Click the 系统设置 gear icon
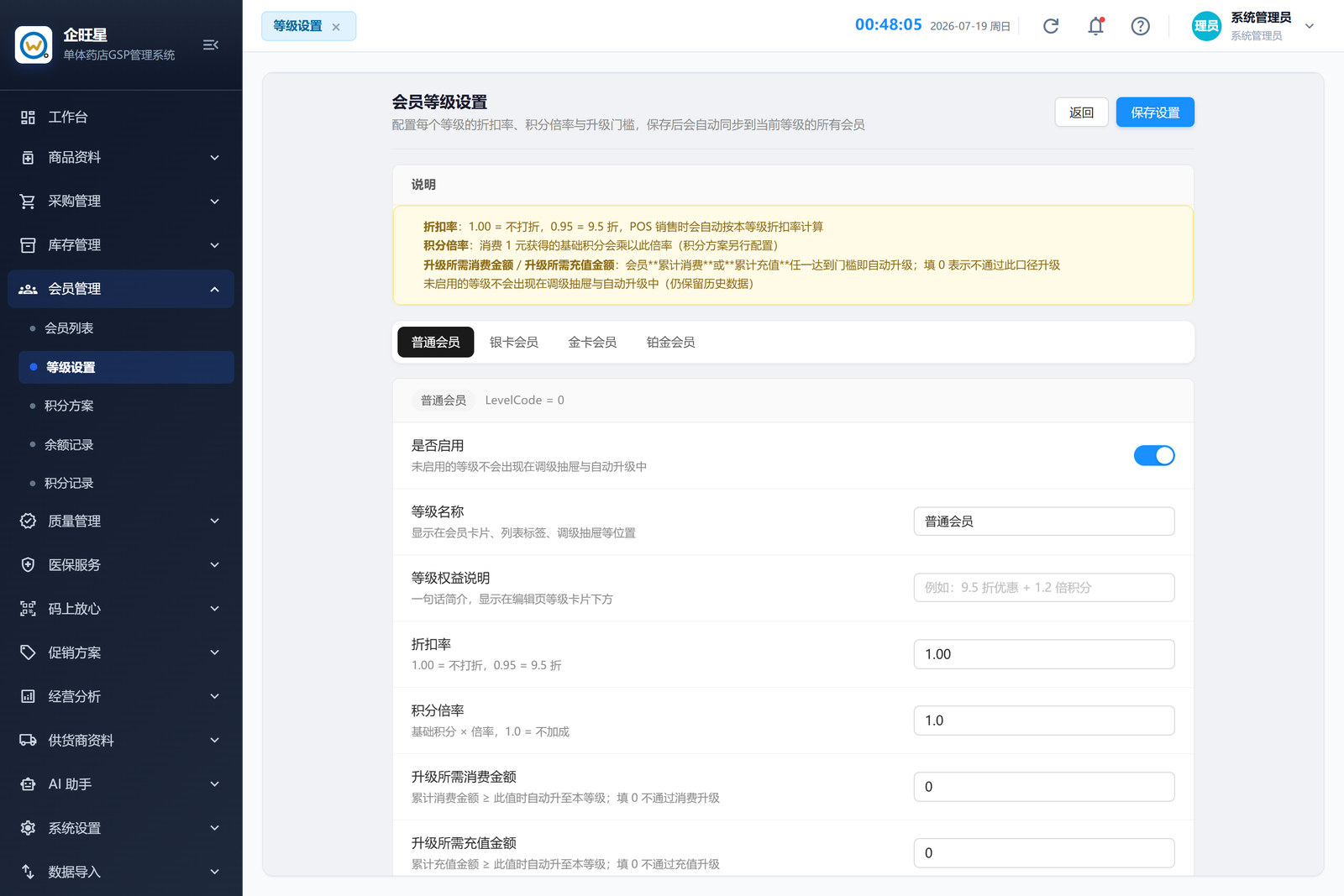 click(x=28, y=828)
